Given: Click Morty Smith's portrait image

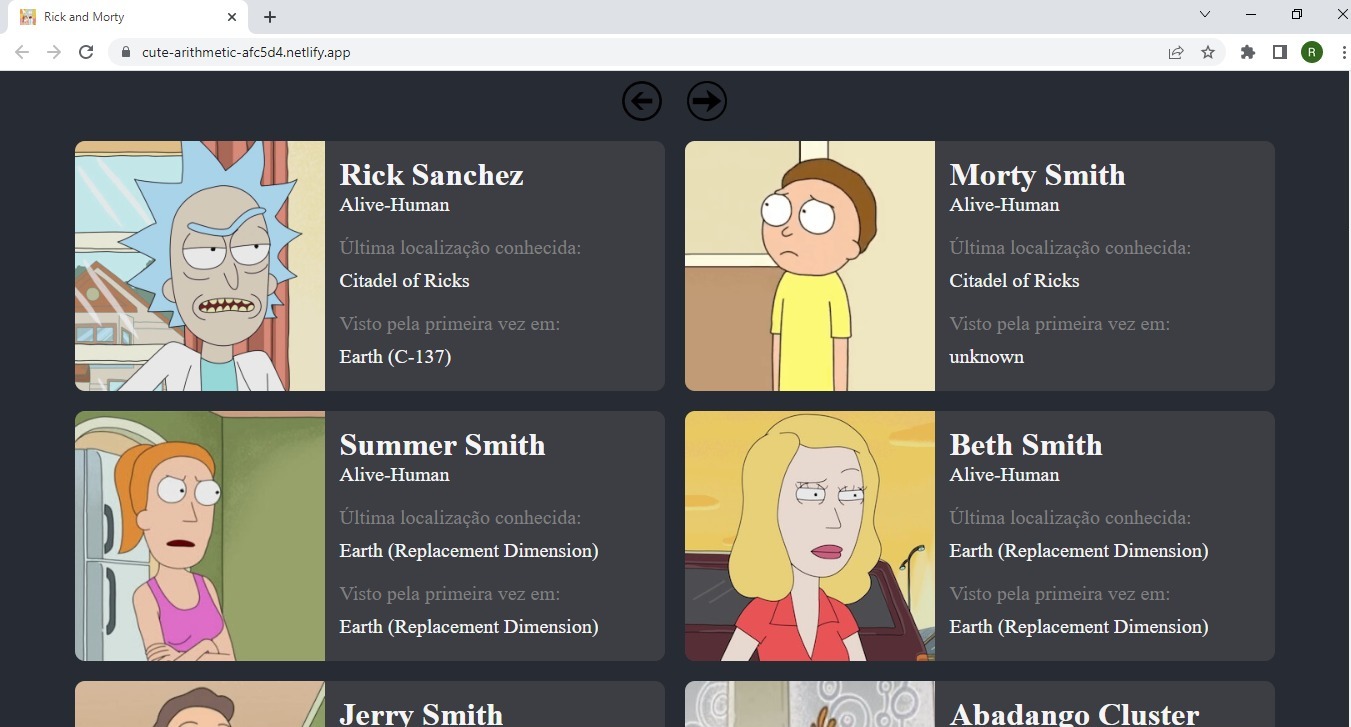Looking at the screenshot, I should point(809,265).
